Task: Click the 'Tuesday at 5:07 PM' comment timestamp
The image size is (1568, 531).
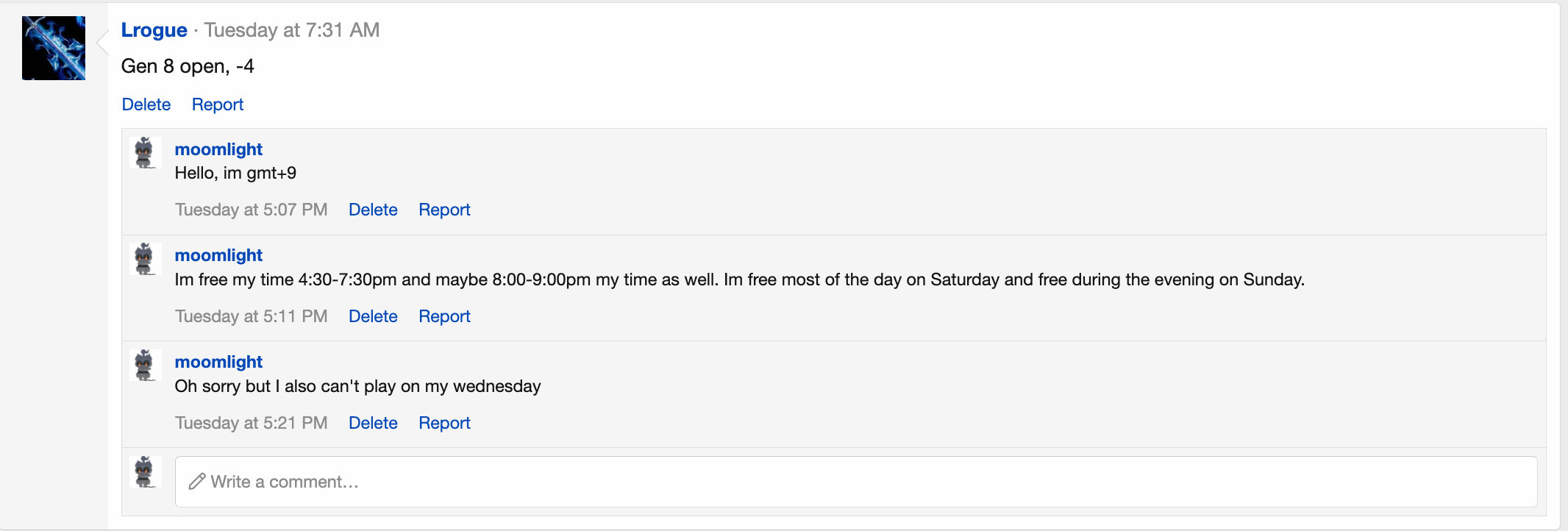Action: [x=252, y=210]
